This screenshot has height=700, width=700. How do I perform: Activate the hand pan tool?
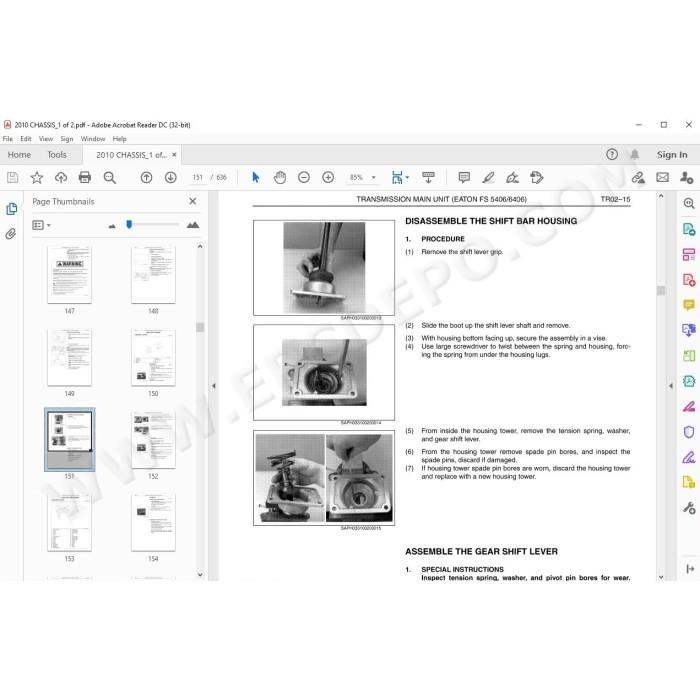pyautogui.click(x=280, y=178)
